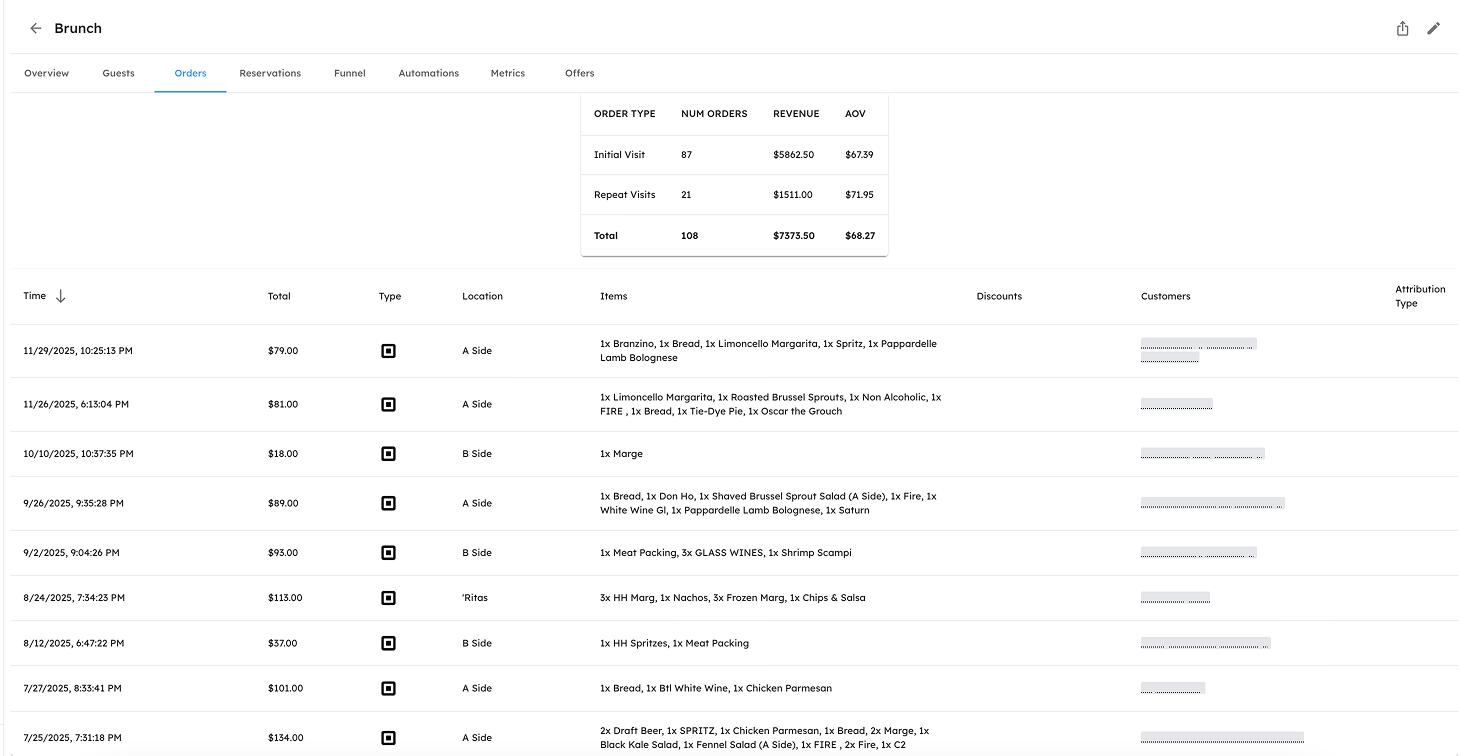This screenshot has width=1462, height=756.
Task: Toggle the Time column sort arrow
Action: [x=61, y=296]
